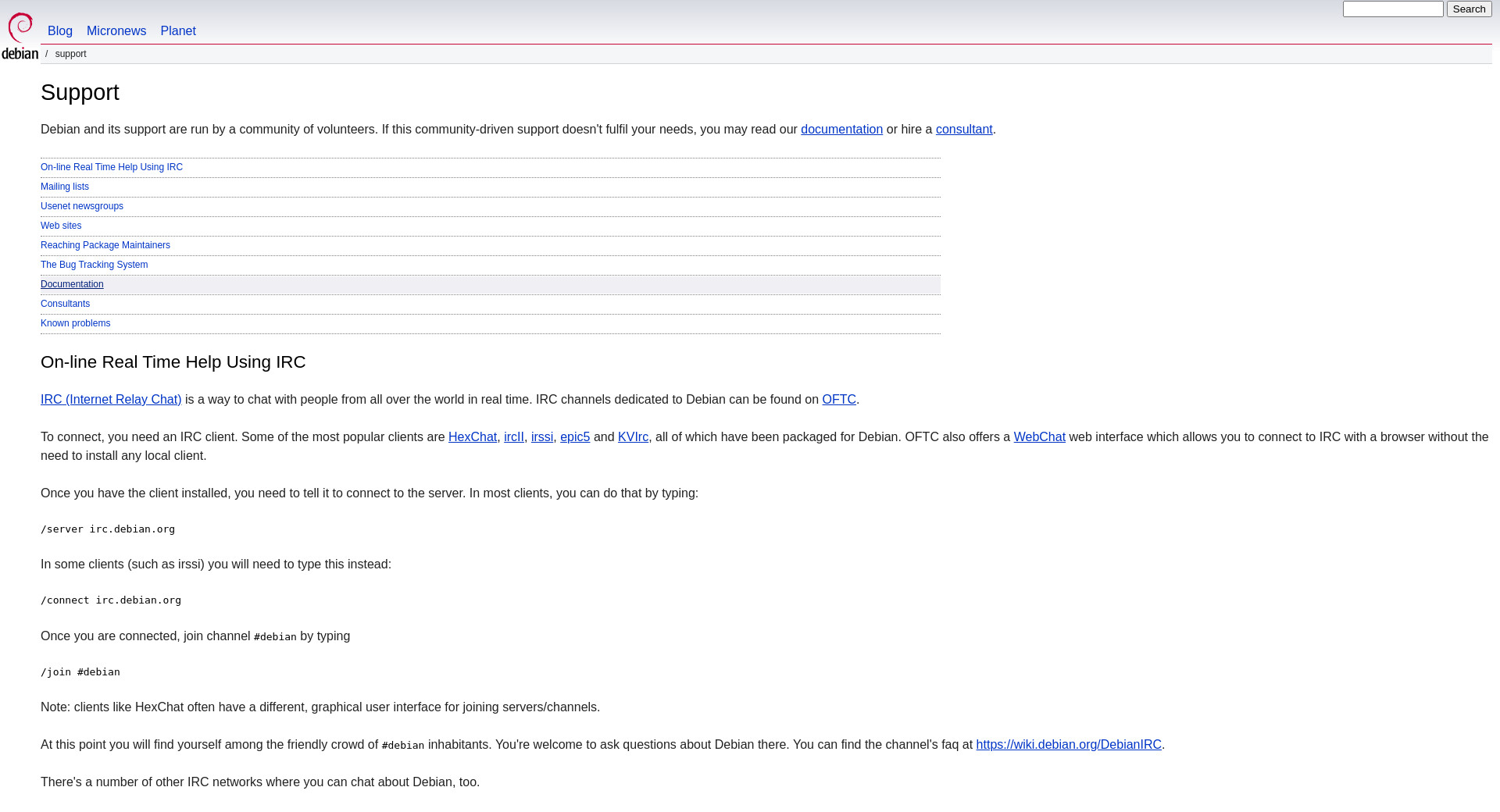
Task: Open the documentation link in intro paragraph
Action: (x=841, y=130)
